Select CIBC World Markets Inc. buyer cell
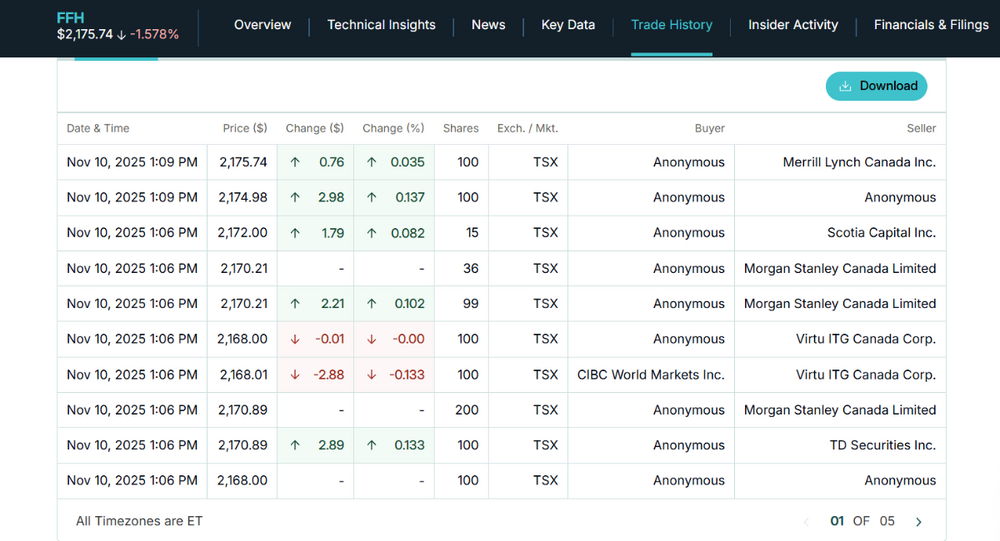The width and height of the screenshot is (1000, 541). (x=651, y=374)
